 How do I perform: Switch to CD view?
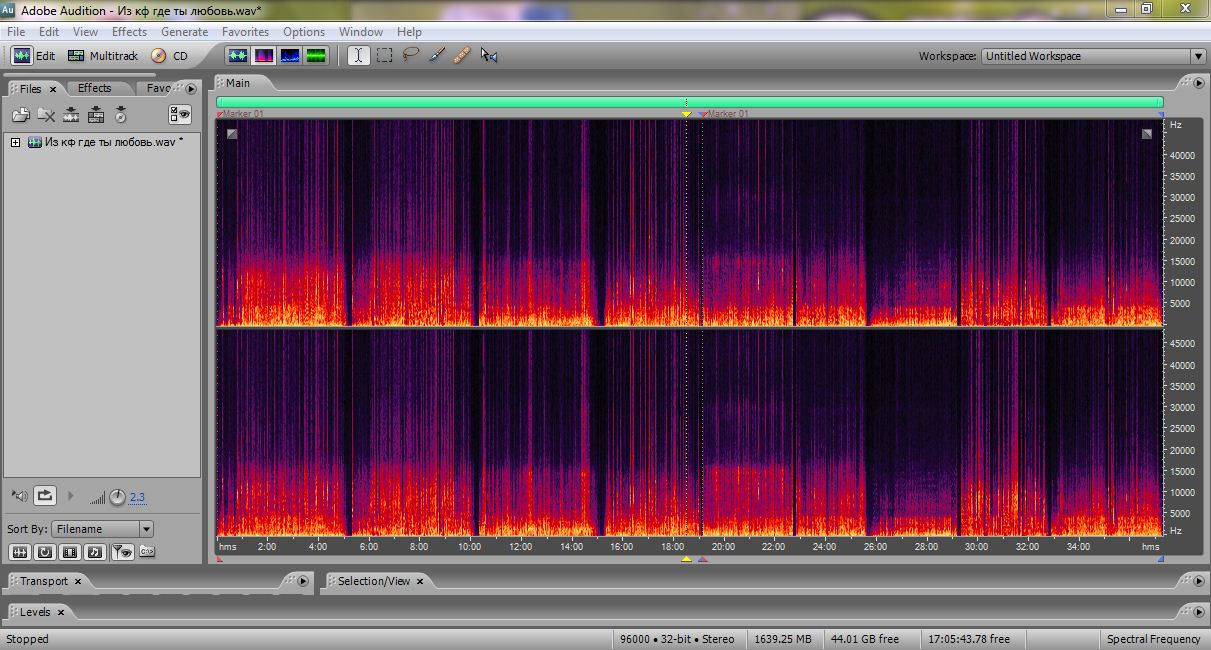click(170, 56)
